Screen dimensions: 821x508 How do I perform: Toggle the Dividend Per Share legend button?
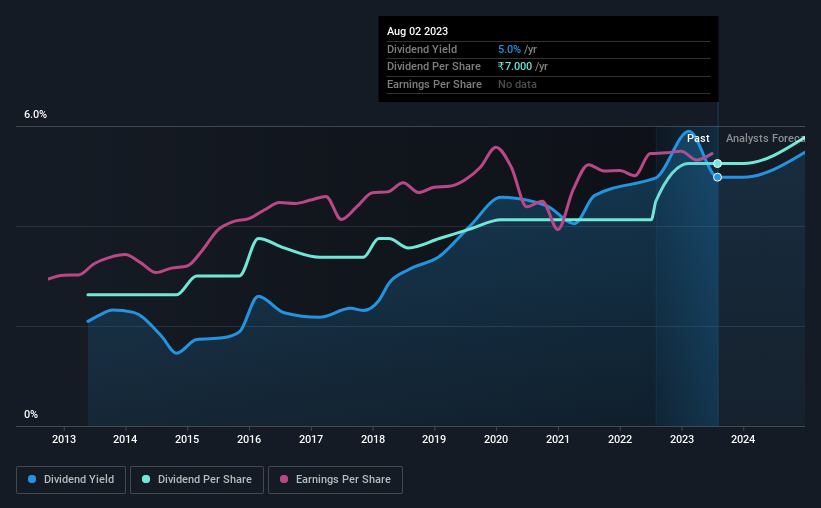coord(197,480)
